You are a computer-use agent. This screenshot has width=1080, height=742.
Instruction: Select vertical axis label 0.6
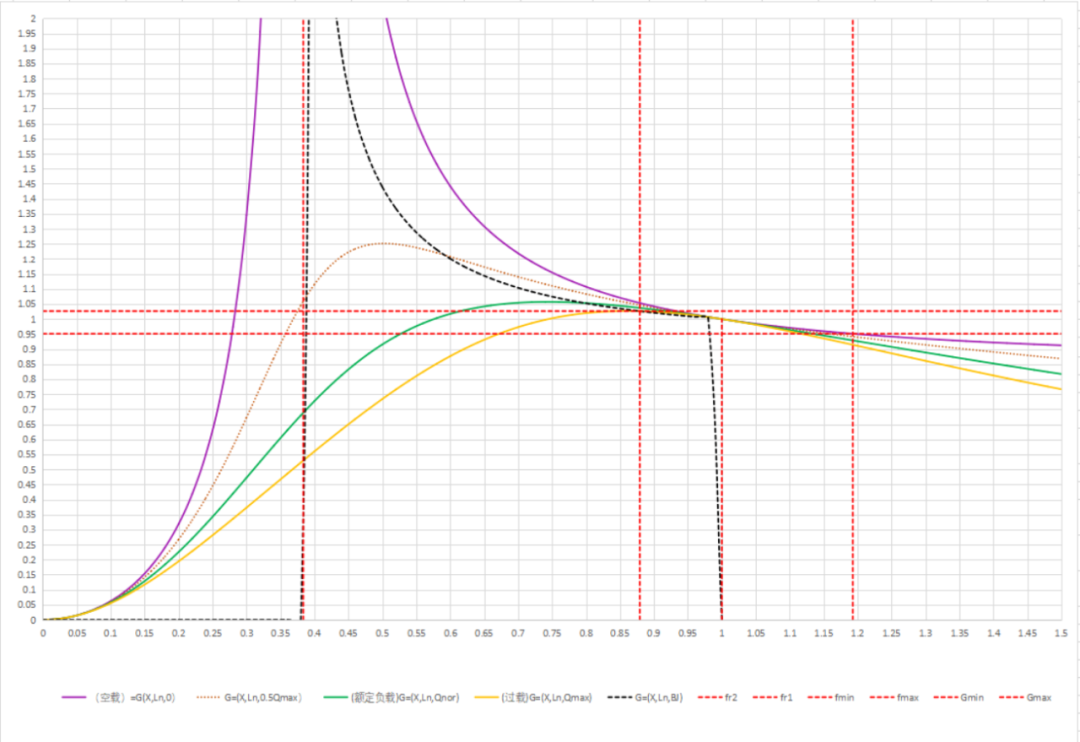pos(30,440)
